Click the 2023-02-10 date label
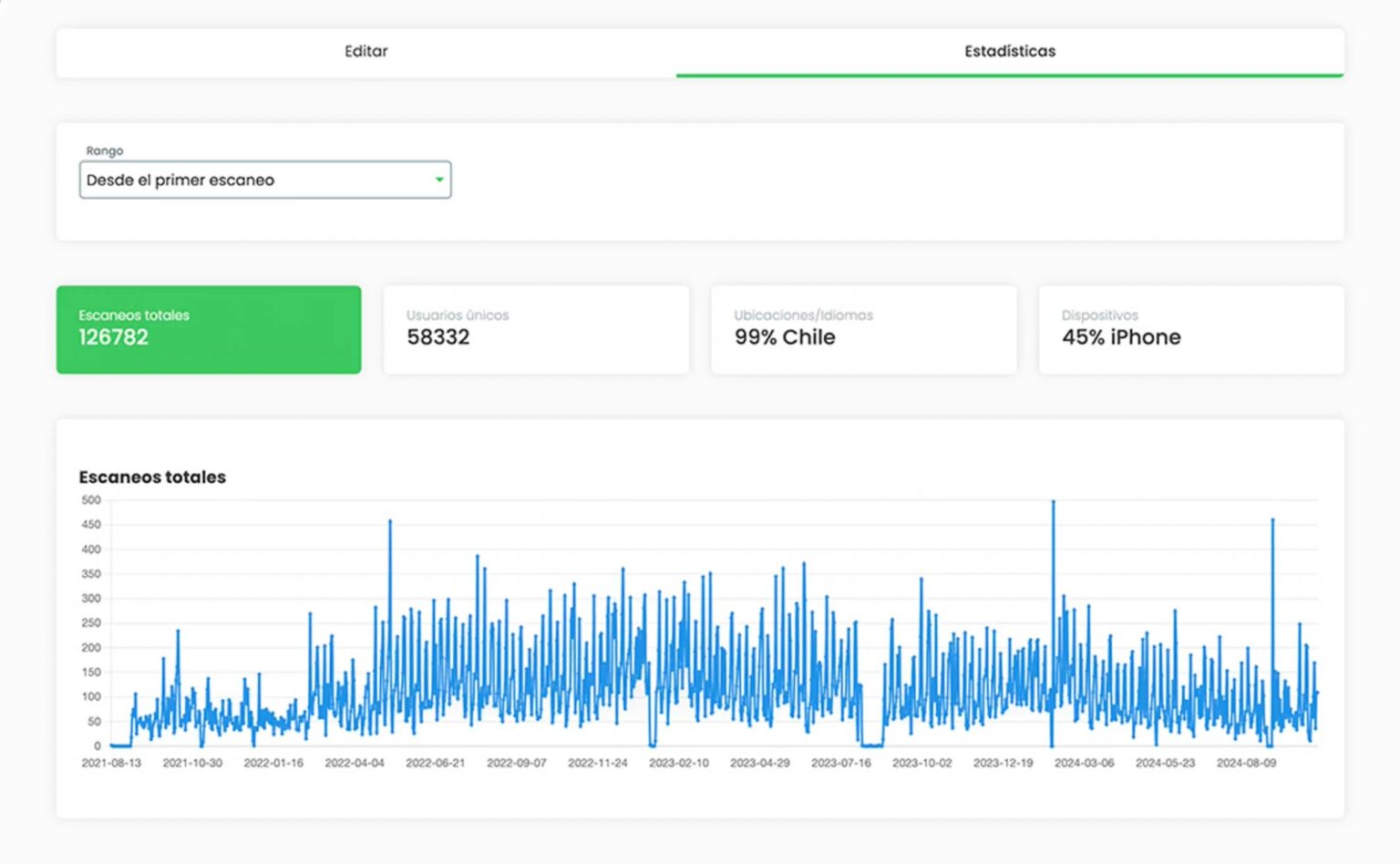 [678, 763]
